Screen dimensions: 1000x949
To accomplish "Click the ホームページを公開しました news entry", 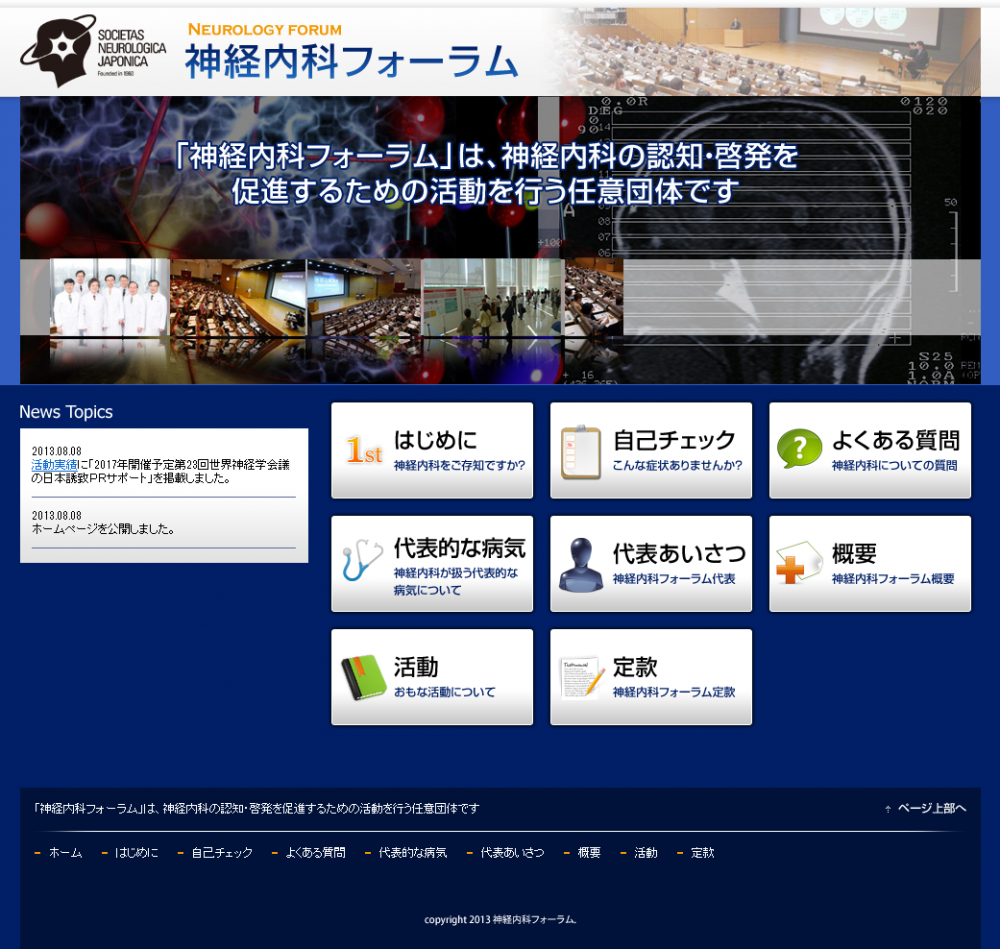I will tap(103, 529).
